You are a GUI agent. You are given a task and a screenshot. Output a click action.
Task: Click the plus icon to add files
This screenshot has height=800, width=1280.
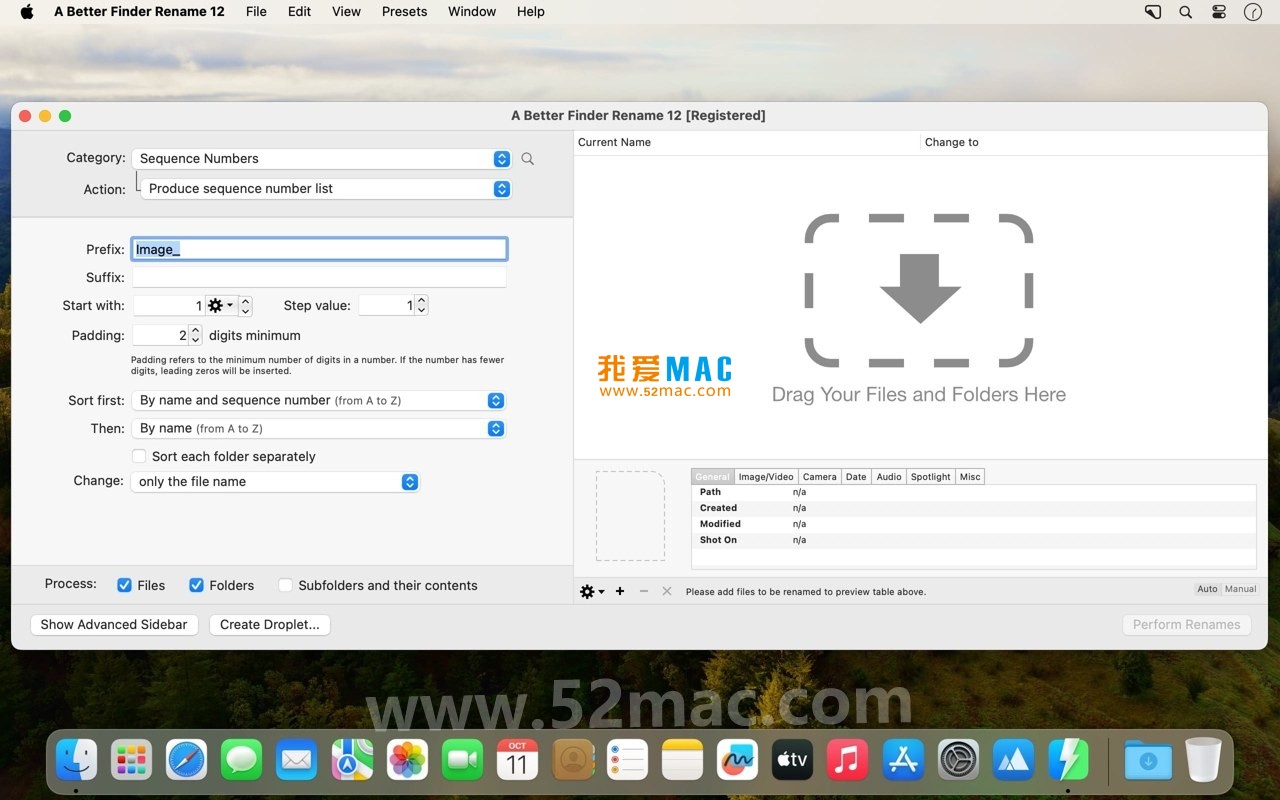pos(620,592)
